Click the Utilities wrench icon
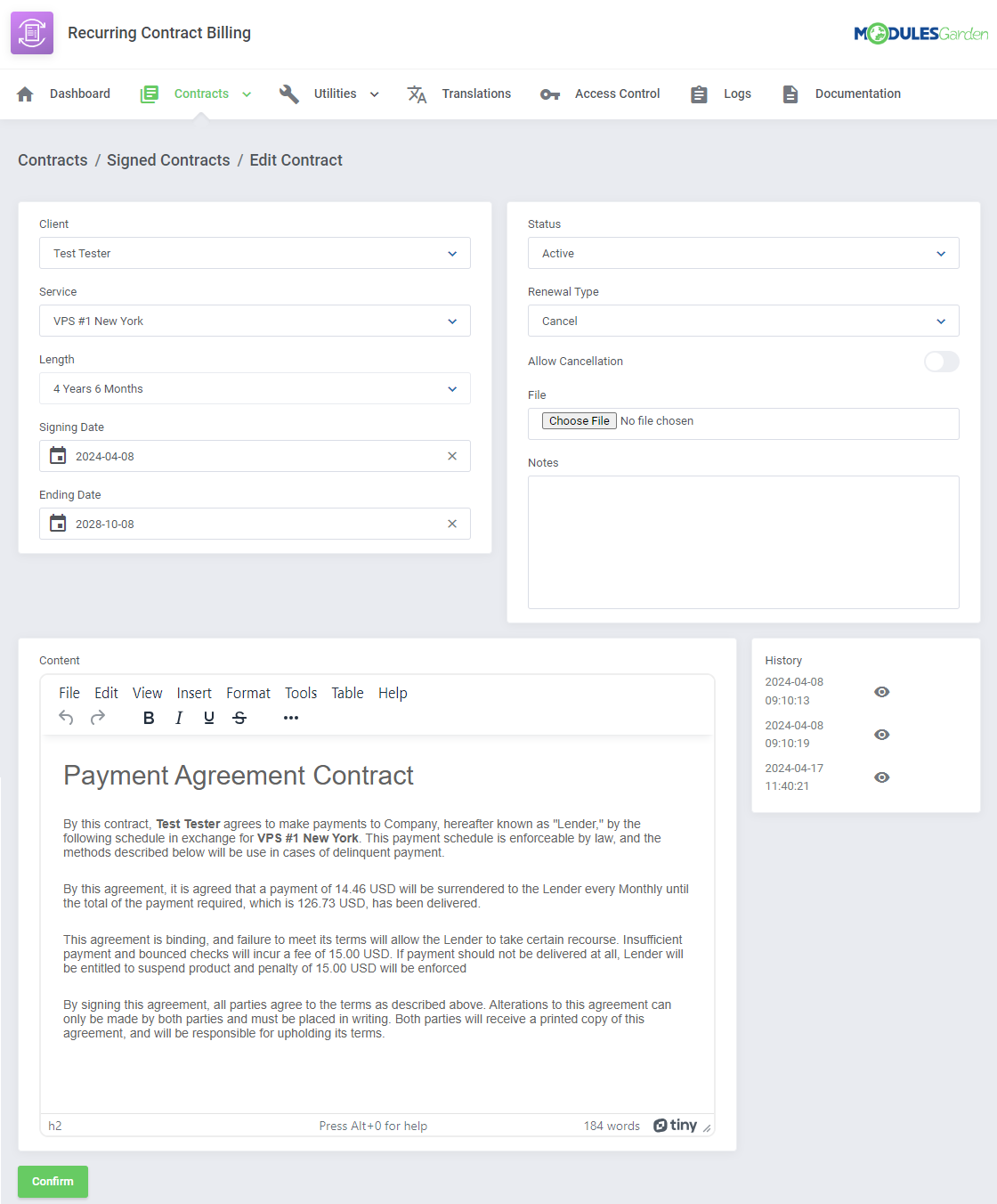Image resolution: width=997 pixels, height=1204 pixels. (288, 94)
